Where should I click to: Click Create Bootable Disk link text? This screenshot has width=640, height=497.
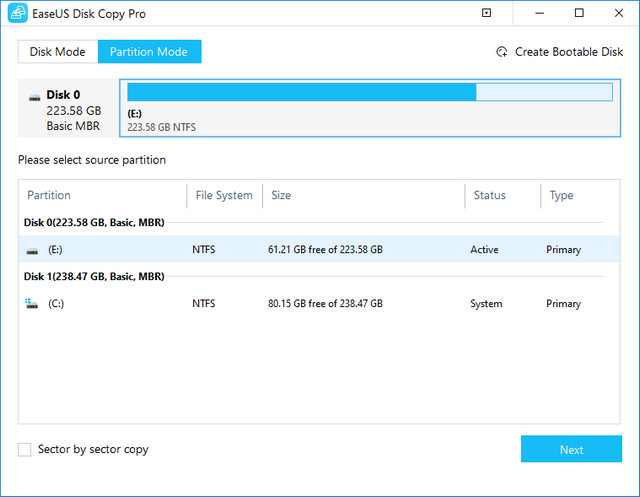point(568,52)
